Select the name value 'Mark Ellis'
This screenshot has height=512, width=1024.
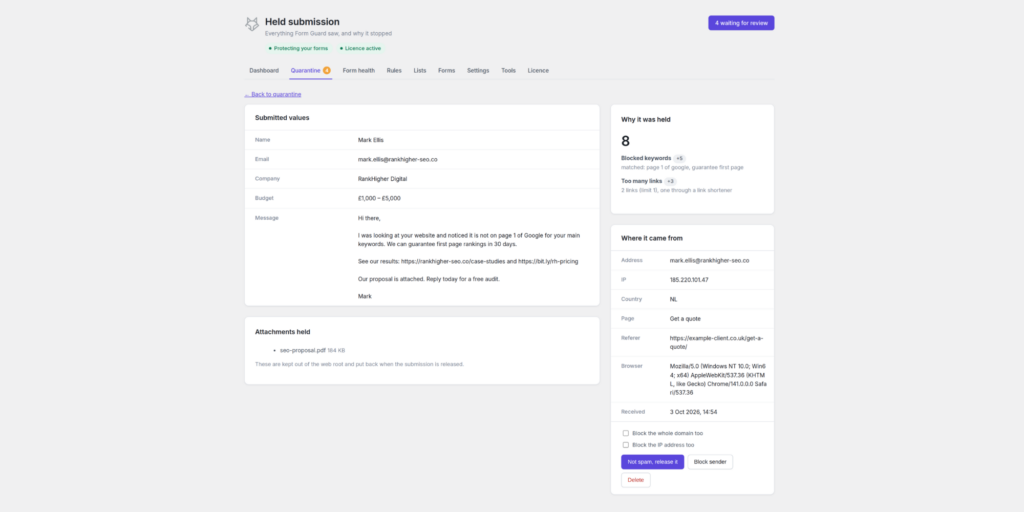point(371,140)
